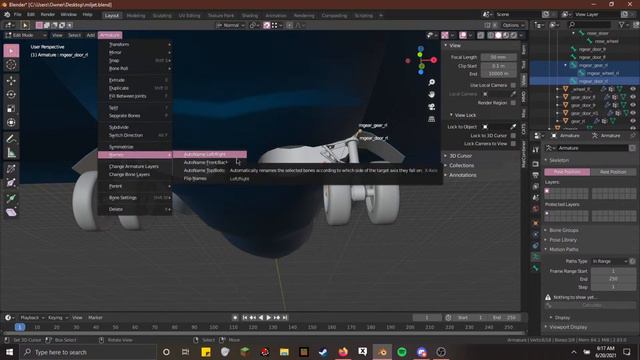
Task: Open Blender from the taskbar
Action: [x=382, y=352]
